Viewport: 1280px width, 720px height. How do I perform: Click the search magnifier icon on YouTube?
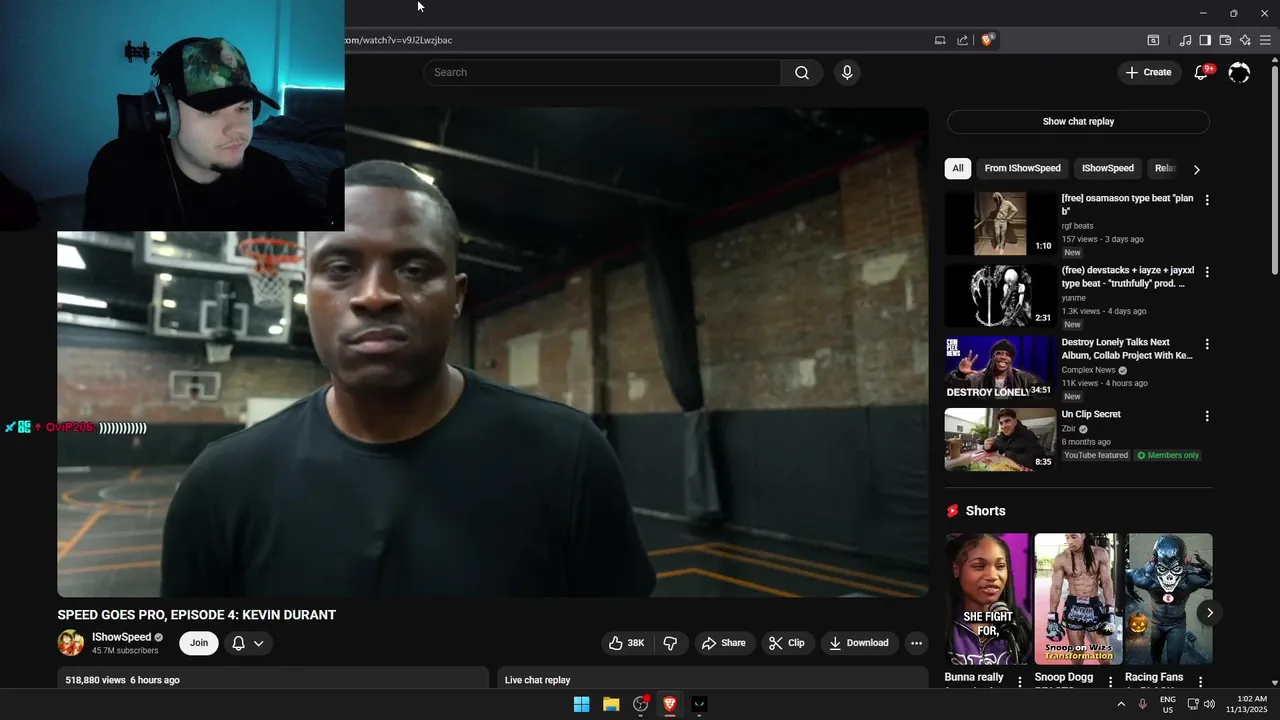pos(802,72)
